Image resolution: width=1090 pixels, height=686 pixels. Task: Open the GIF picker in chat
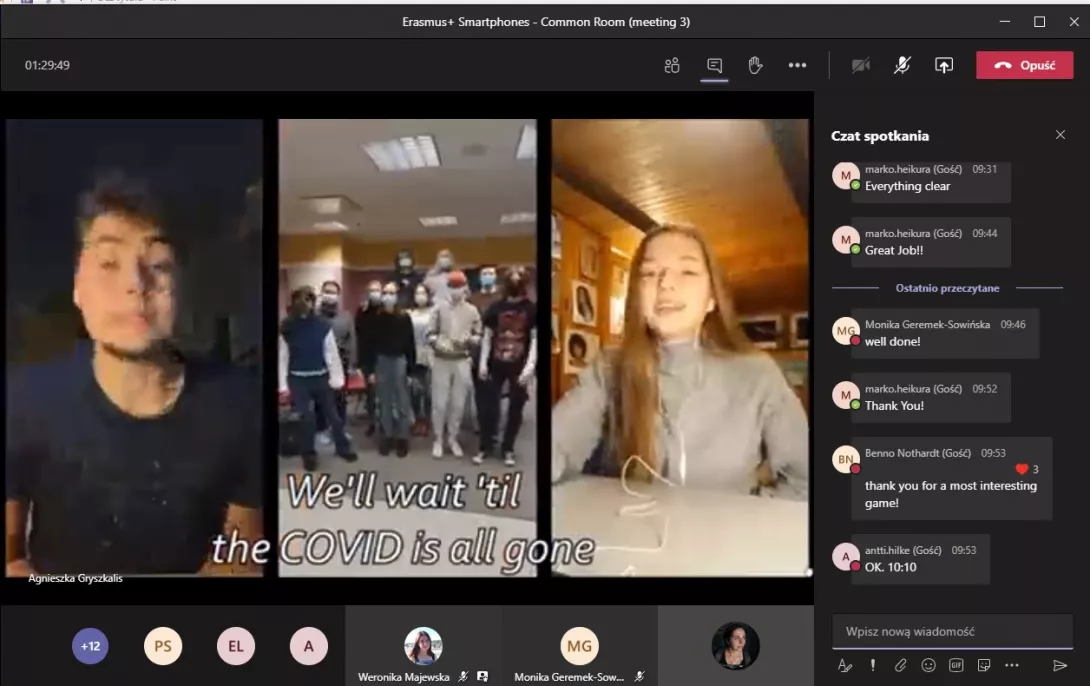[x=956, y=665]
